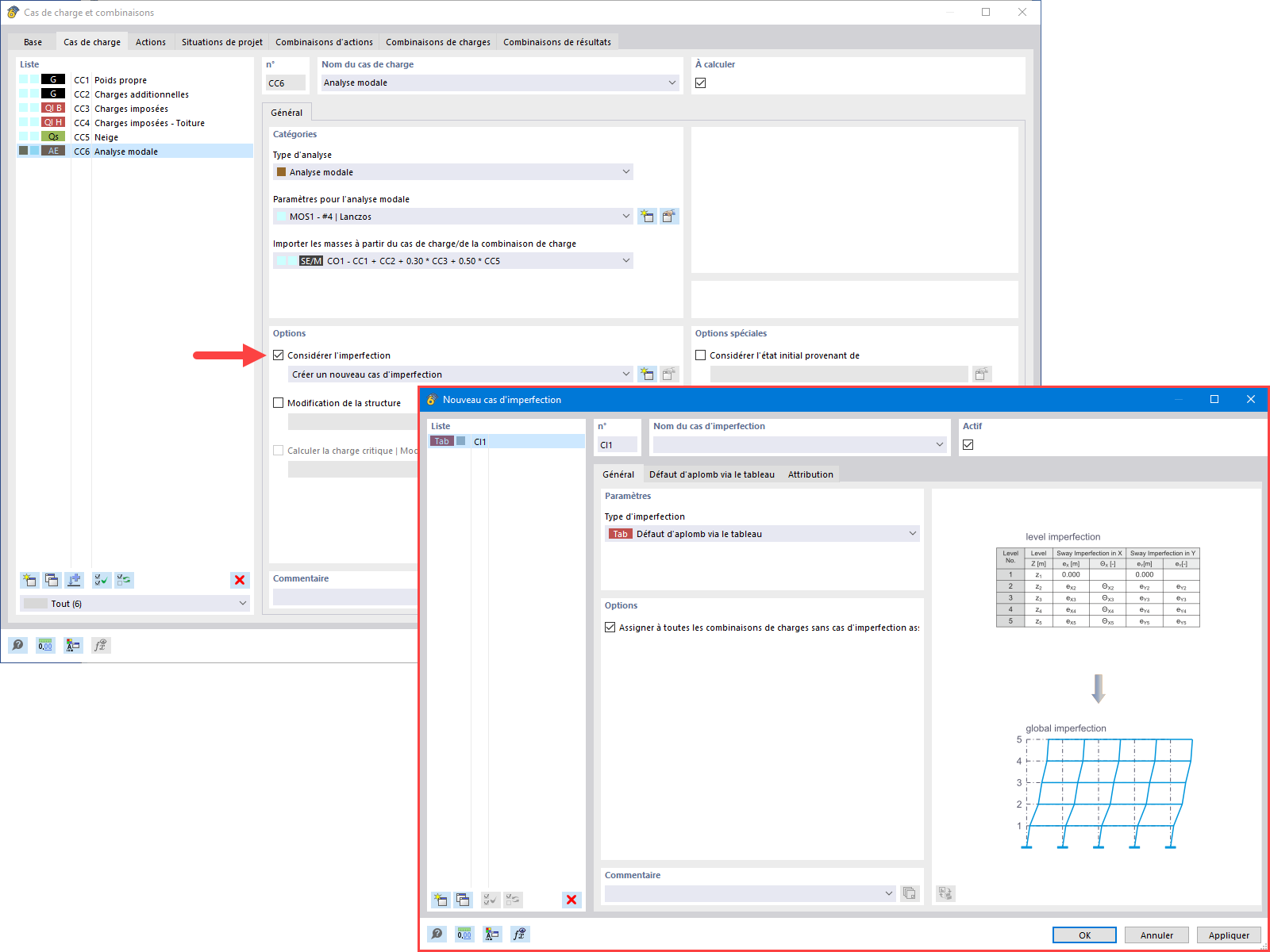Confirm the imperfection dialog with OK
The image size is (1270, 952).
(x=1083, y=935)
